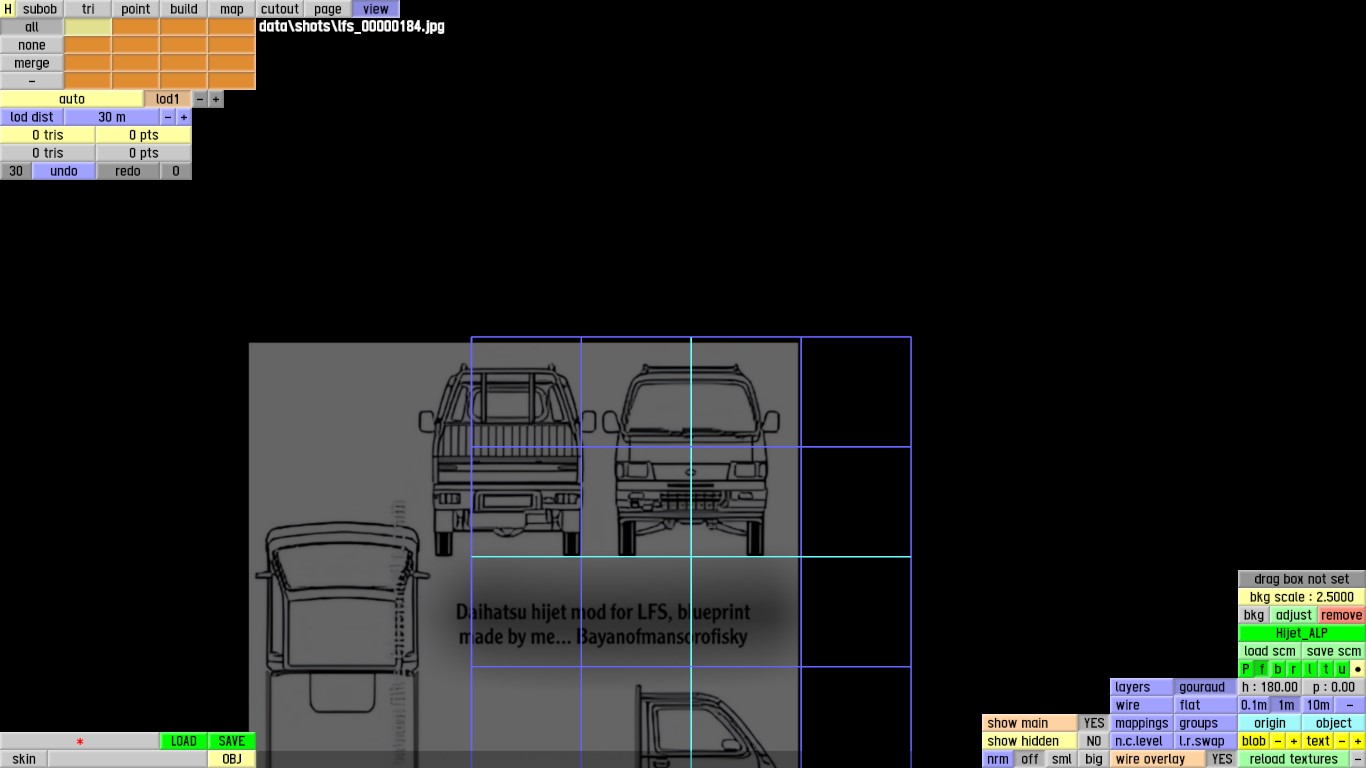The image size is (1366, 768).
Task: Click the merge button
Action: (32, 63)
